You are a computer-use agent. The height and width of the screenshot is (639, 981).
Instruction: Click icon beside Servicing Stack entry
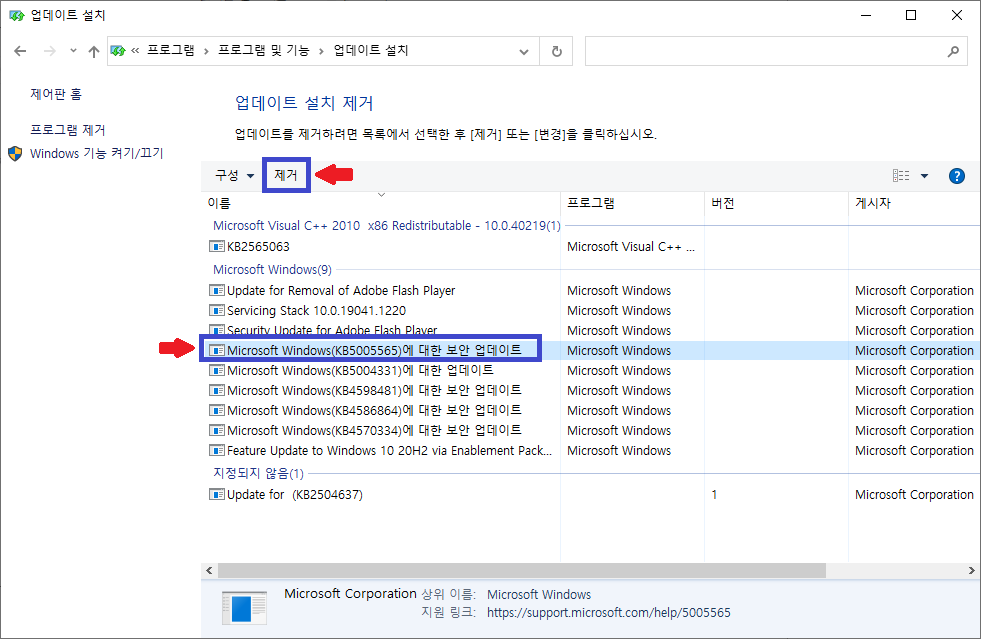216,310
